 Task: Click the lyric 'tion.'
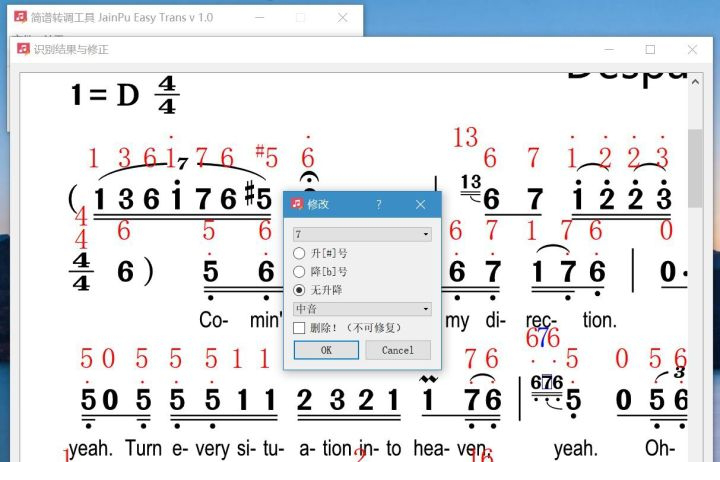pos(600,320)
